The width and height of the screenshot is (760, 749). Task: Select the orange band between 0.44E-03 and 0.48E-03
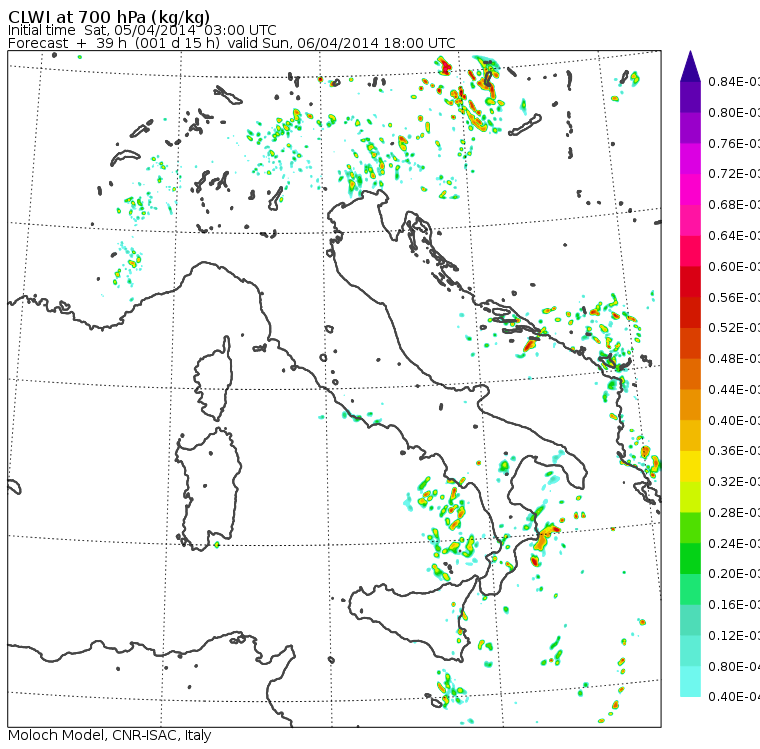(690, 374)
